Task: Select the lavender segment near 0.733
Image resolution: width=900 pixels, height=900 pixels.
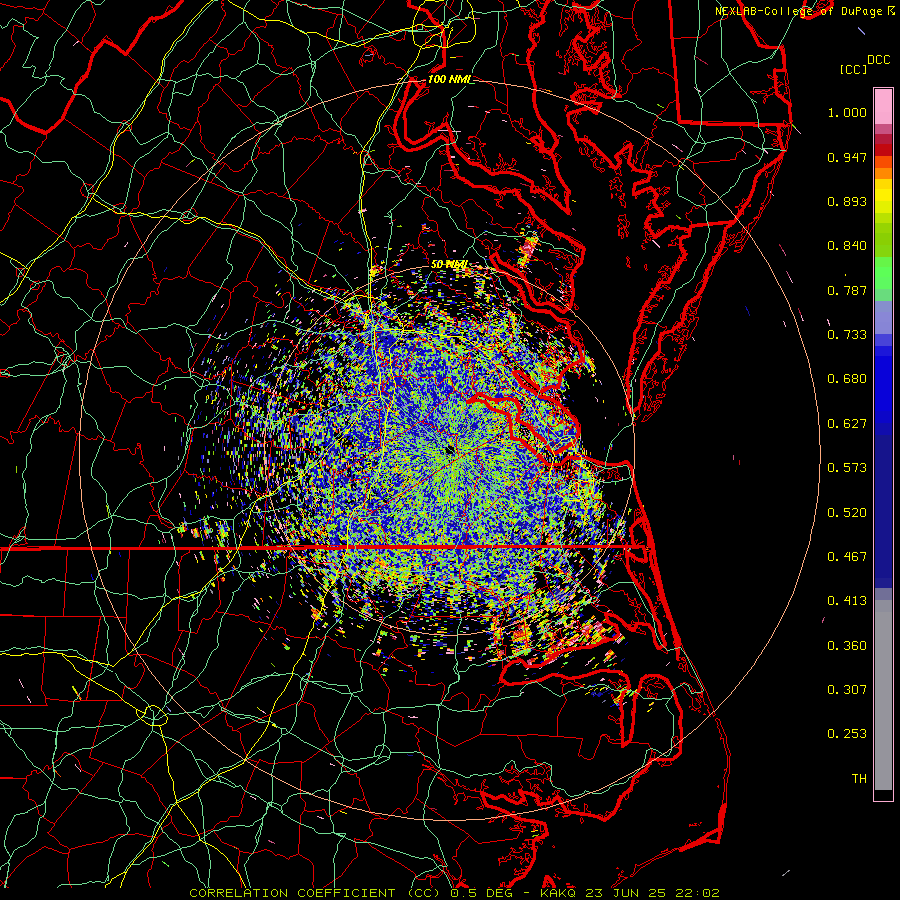Action: pos(883,317)
